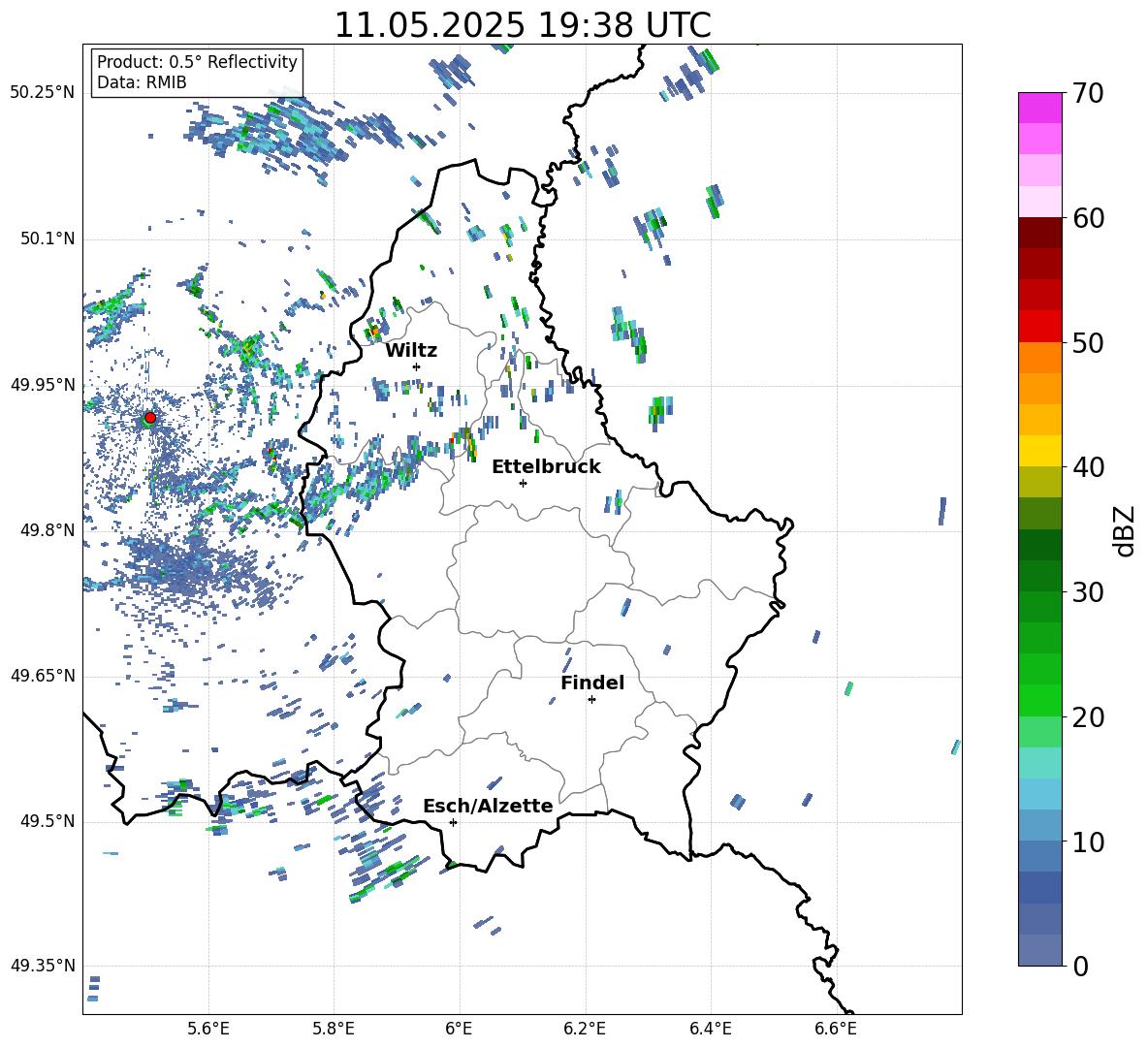Click the 50.25°N latitude label
The width and height of the screenshot is (1148, 1048).
click(x=43, y=93)
